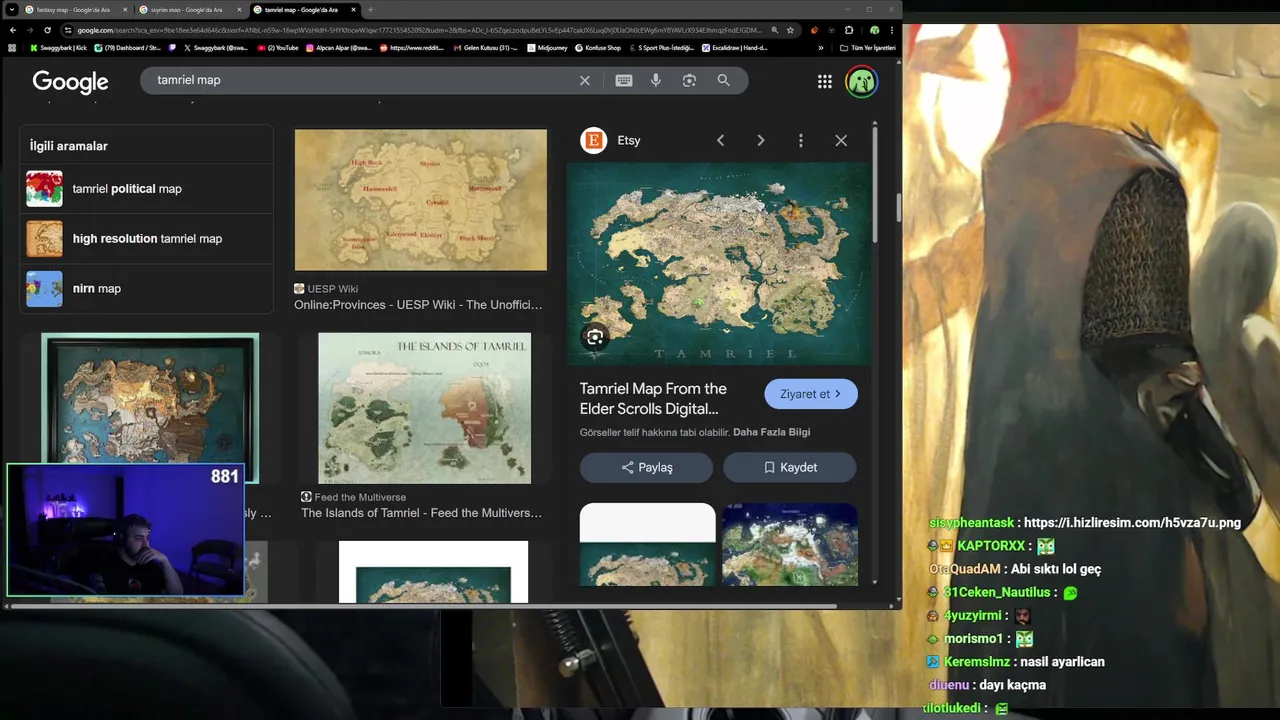Select related search nirn map
This screenshot has width=1280, height=720.
point(146,288)
